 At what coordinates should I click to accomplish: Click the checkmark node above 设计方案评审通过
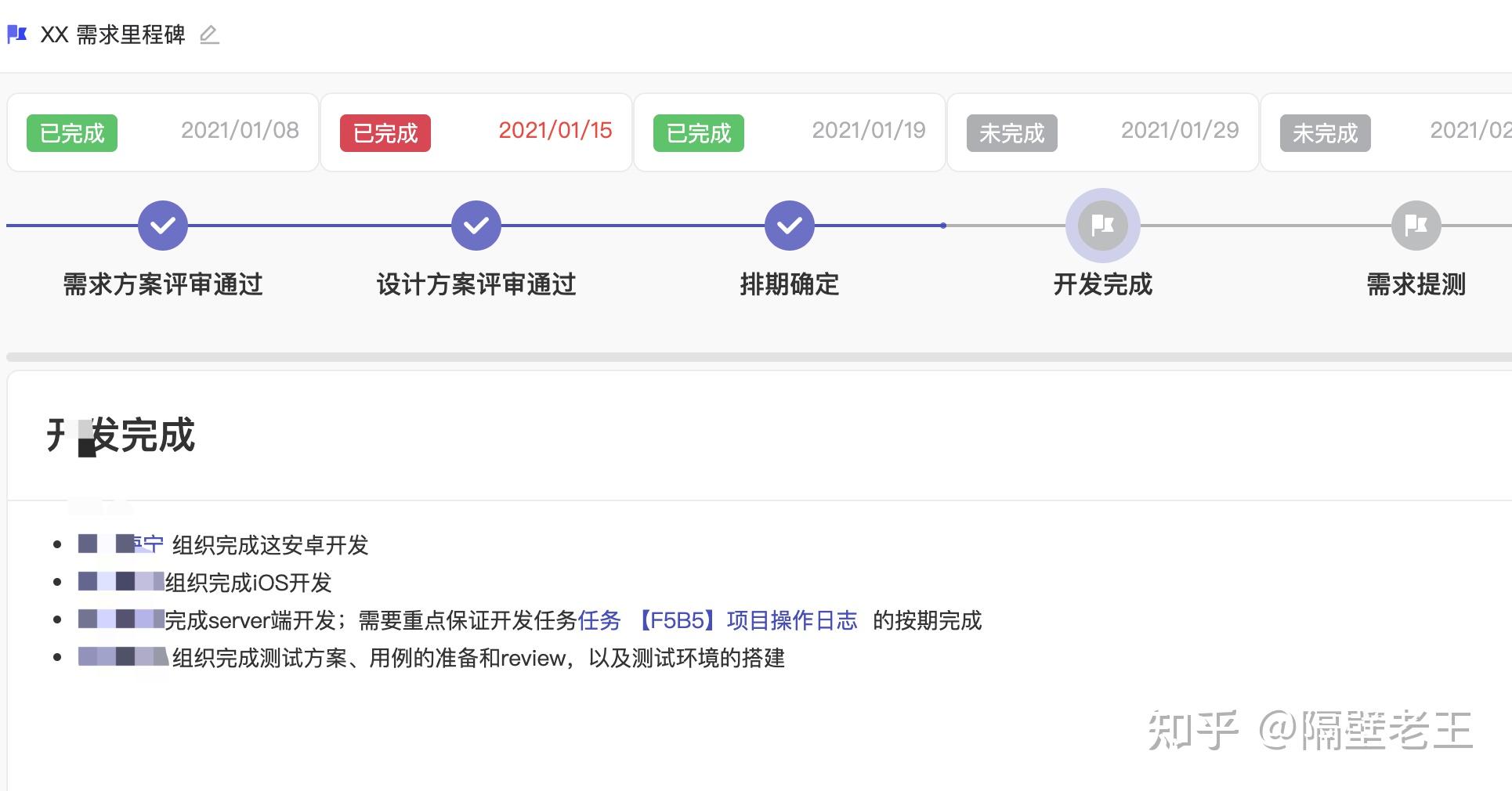476,226
